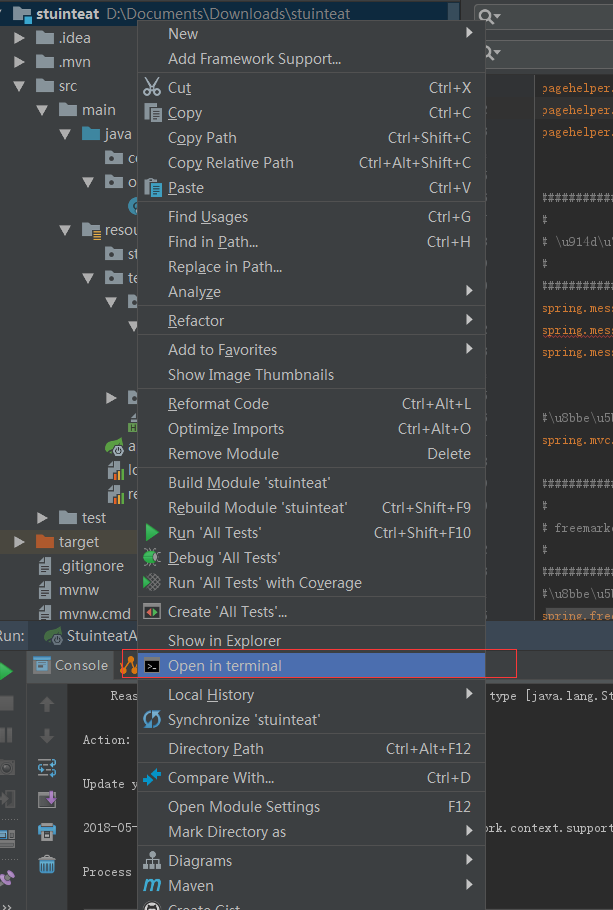This screenshot has height=910, width=613.
Task: Expand the test folder
Action: [42, 517]
